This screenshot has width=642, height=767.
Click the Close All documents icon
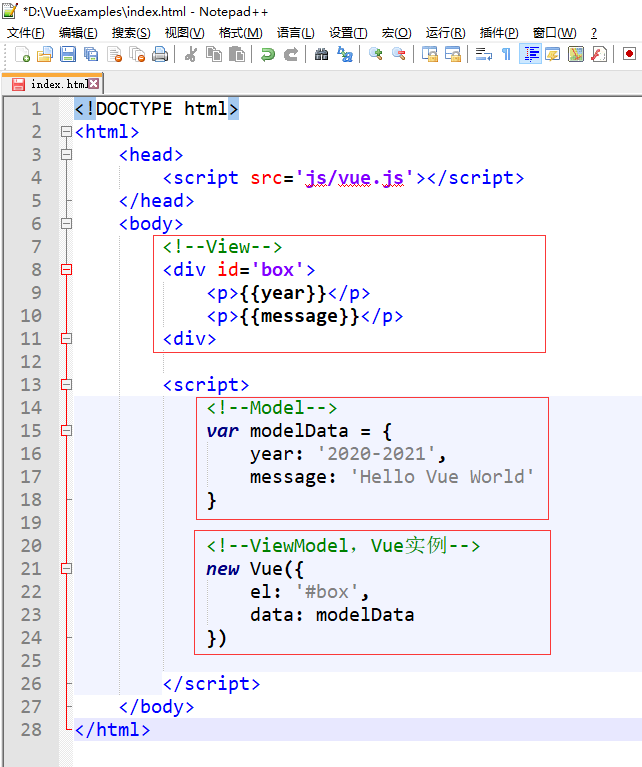click(x=138, y=54)
